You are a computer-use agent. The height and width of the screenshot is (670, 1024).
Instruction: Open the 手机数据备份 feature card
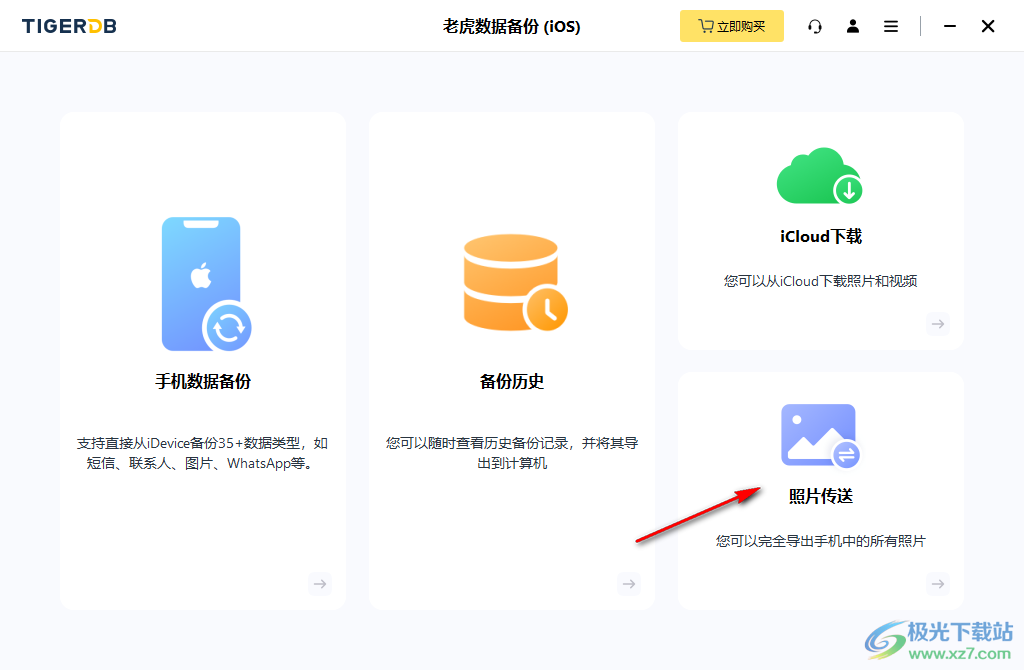tap(203, 360)
